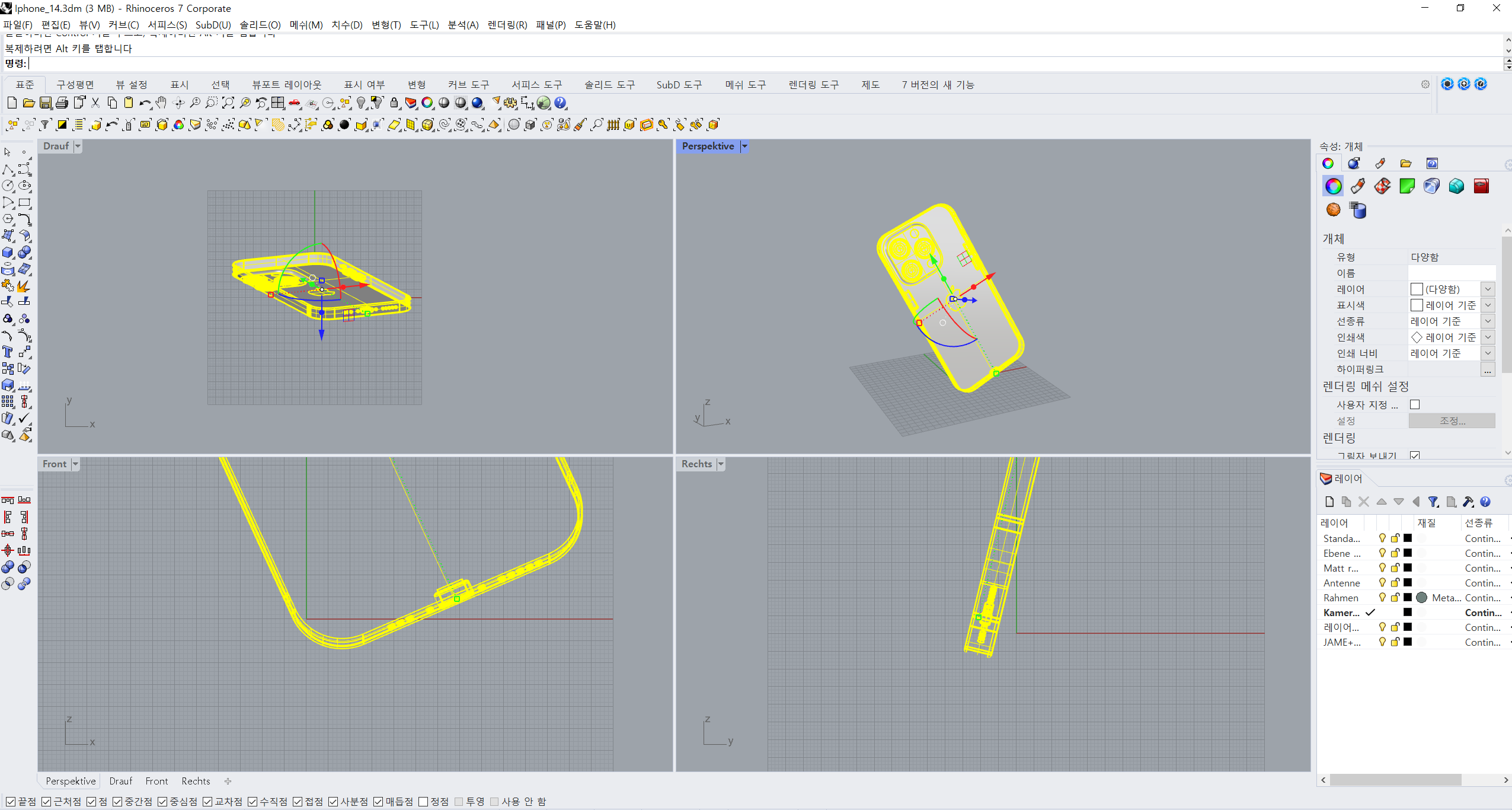Click the Save file icon
The width and height of the screenshot is (1512, 810).
[x=46, y=103]
